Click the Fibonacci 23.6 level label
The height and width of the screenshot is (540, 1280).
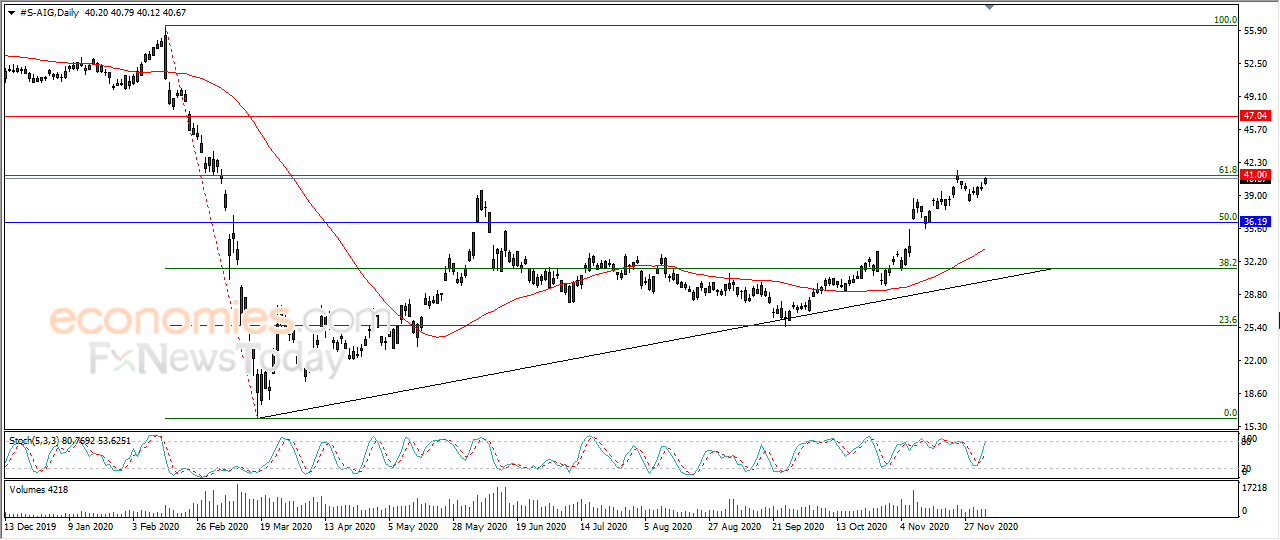pyautogui.click(x=1228, y=320)
